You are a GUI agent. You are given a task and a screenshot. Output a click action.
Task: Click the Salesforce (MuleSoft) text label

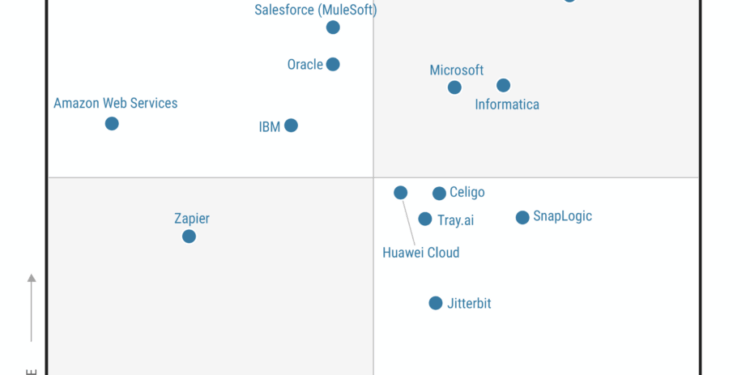316,10
